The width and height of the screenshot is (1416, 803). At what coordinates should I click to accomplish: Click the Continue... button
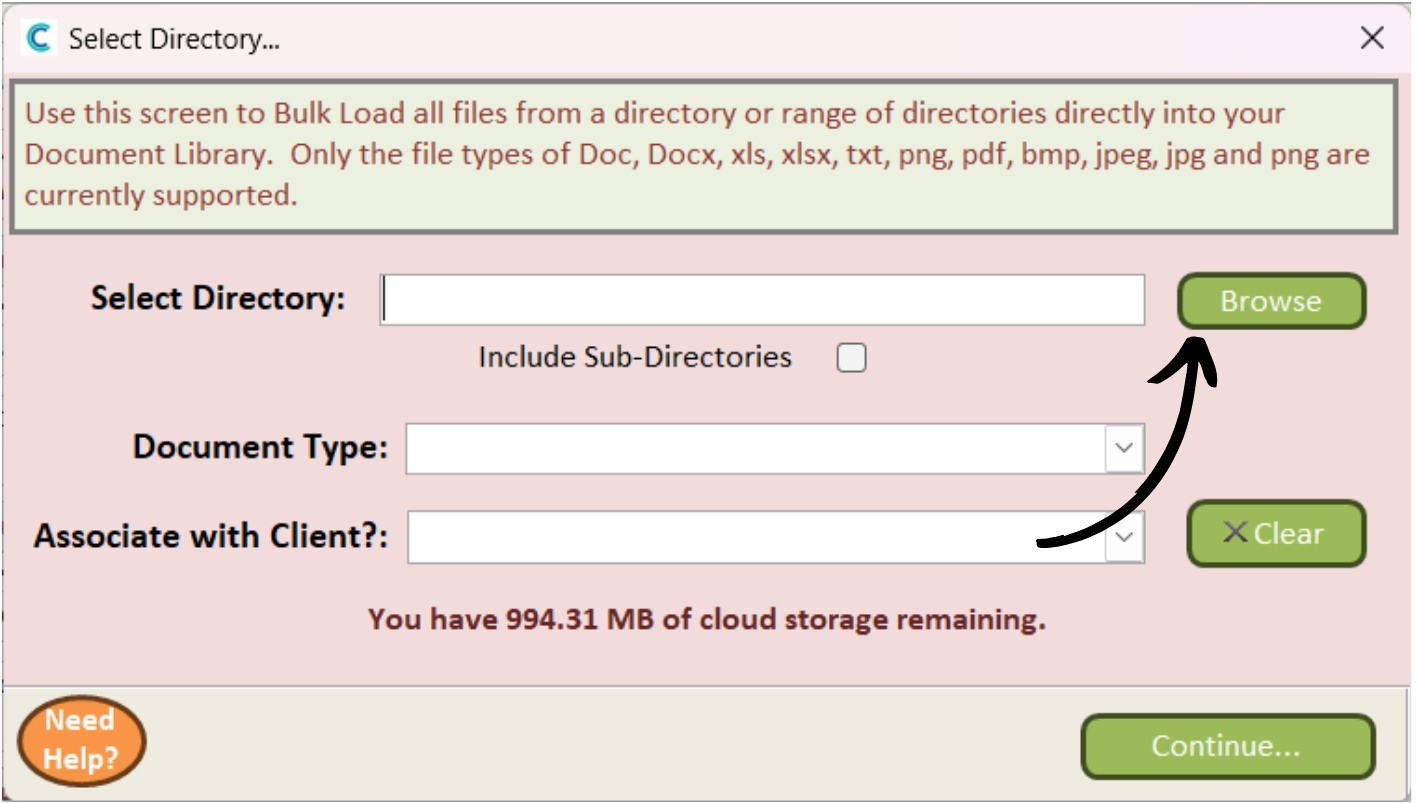tap(1228, 746)
